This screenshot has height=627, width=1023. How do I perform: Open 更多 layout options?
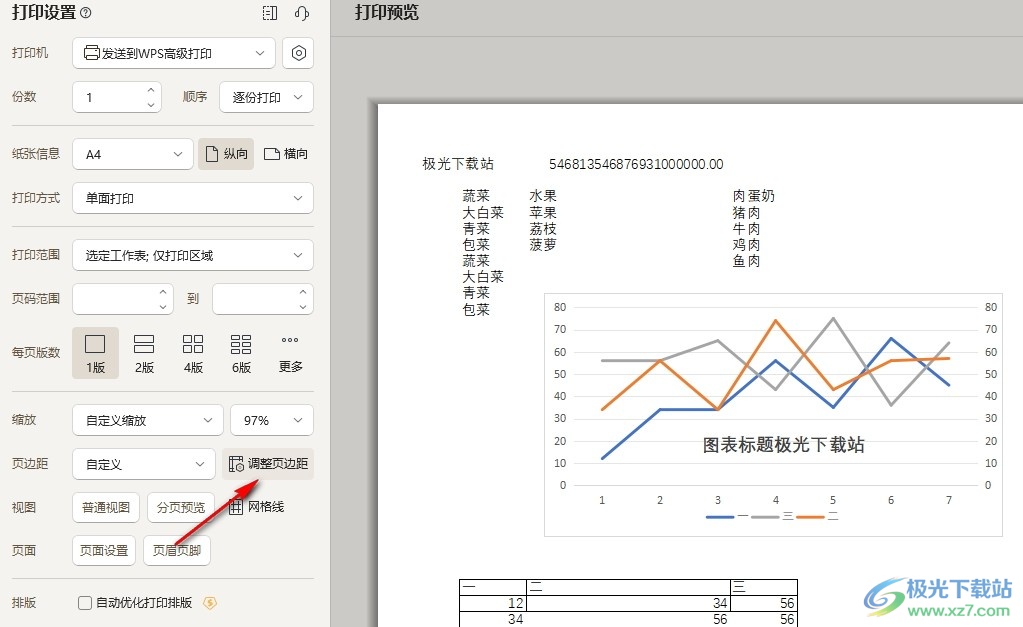290,353
